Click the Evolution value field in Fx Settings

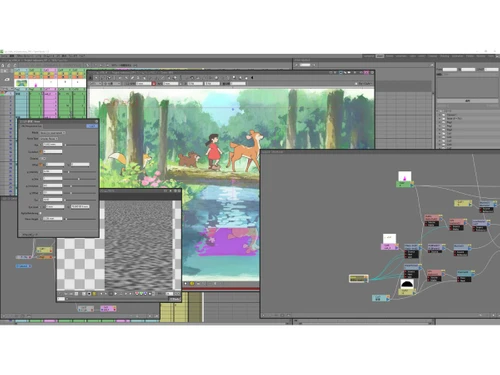pyautogui.click(x=53, y=152)
